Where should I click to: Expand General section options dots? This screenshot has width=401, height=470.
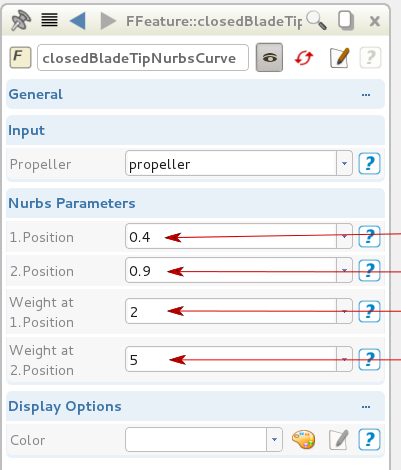366,95
